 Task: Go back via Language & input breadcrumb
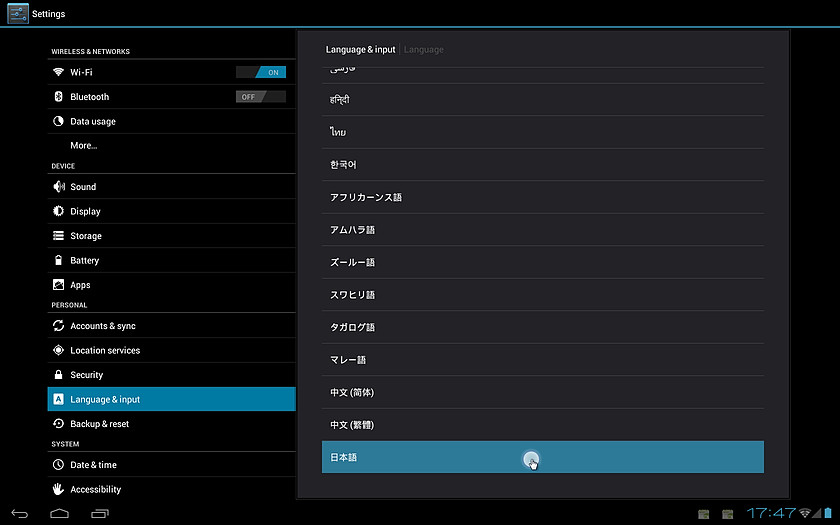360,49
